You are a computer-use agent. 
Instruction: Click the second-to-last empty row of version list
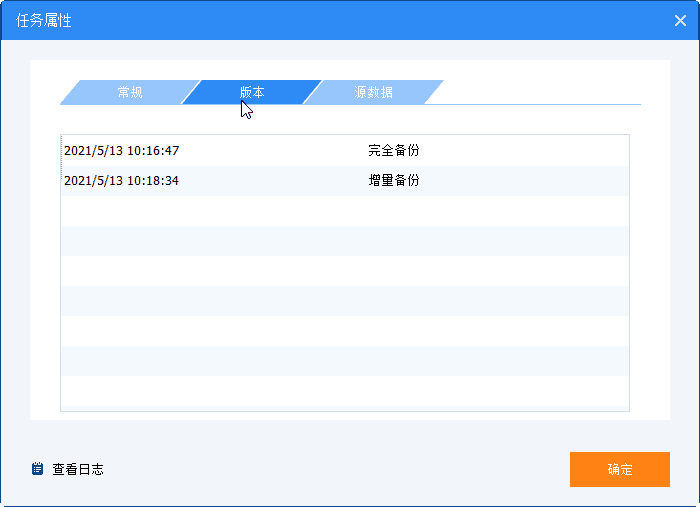click(345, 361)
